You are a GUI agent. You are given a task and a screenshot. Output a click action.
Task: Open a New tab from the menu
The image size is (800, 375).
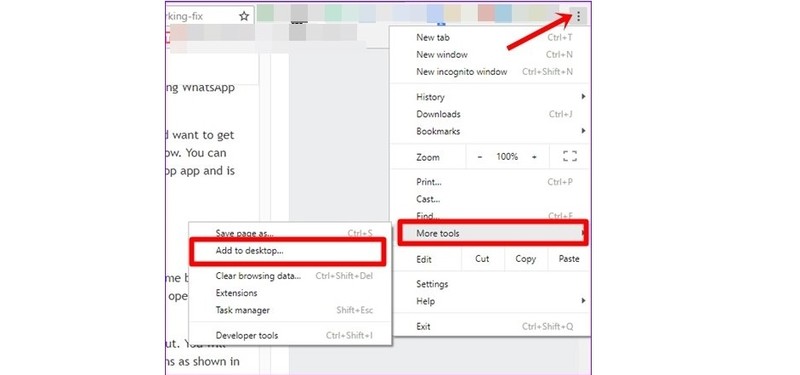(x=490, y=37)
